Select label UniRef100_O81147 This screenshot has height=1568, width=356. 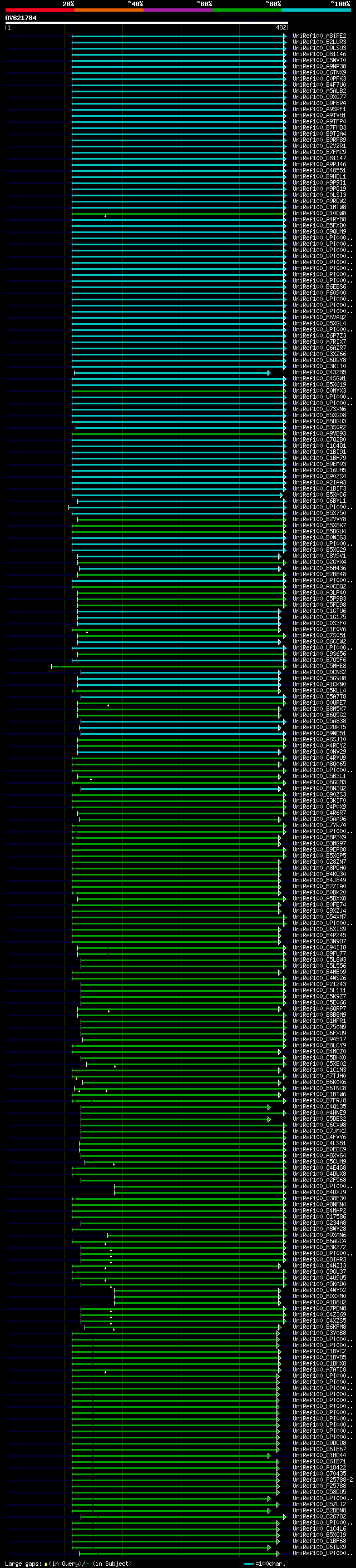(319, 159)
